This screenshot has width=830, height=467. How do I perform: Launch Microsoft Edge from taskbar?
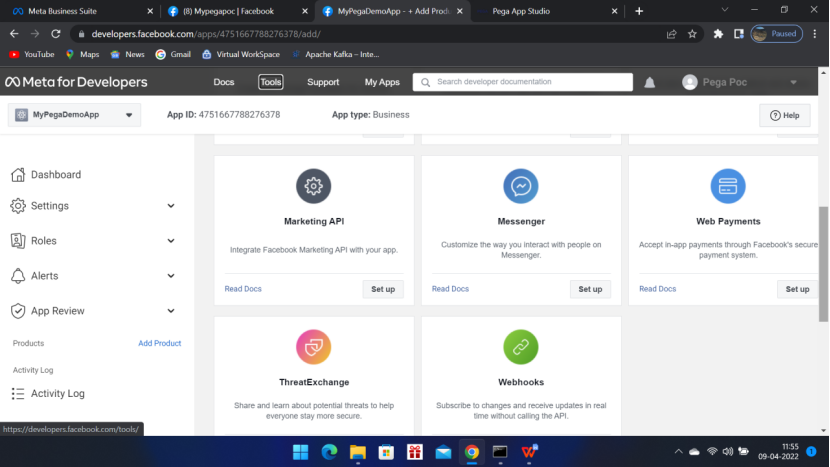[x=329, y=452]
